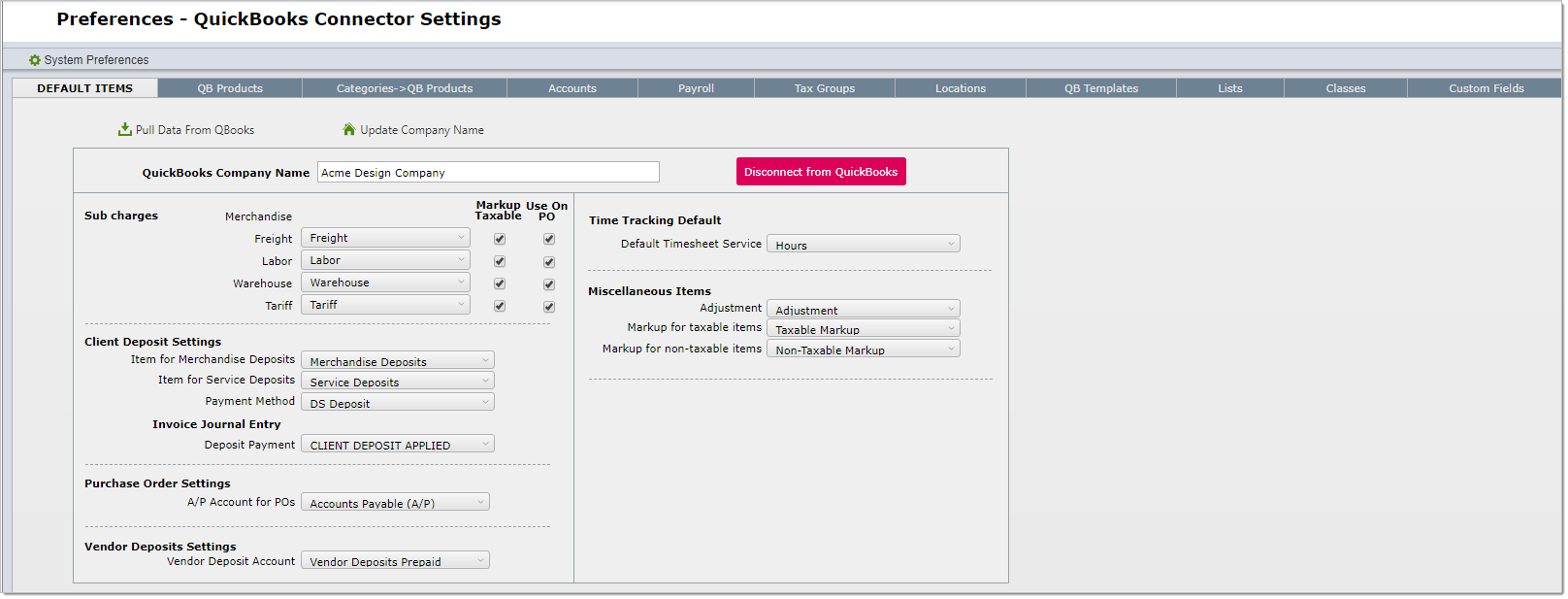The image size is (1568, 599).
Task: Click the Sub charges heading
Action: (x=121, y=216)
